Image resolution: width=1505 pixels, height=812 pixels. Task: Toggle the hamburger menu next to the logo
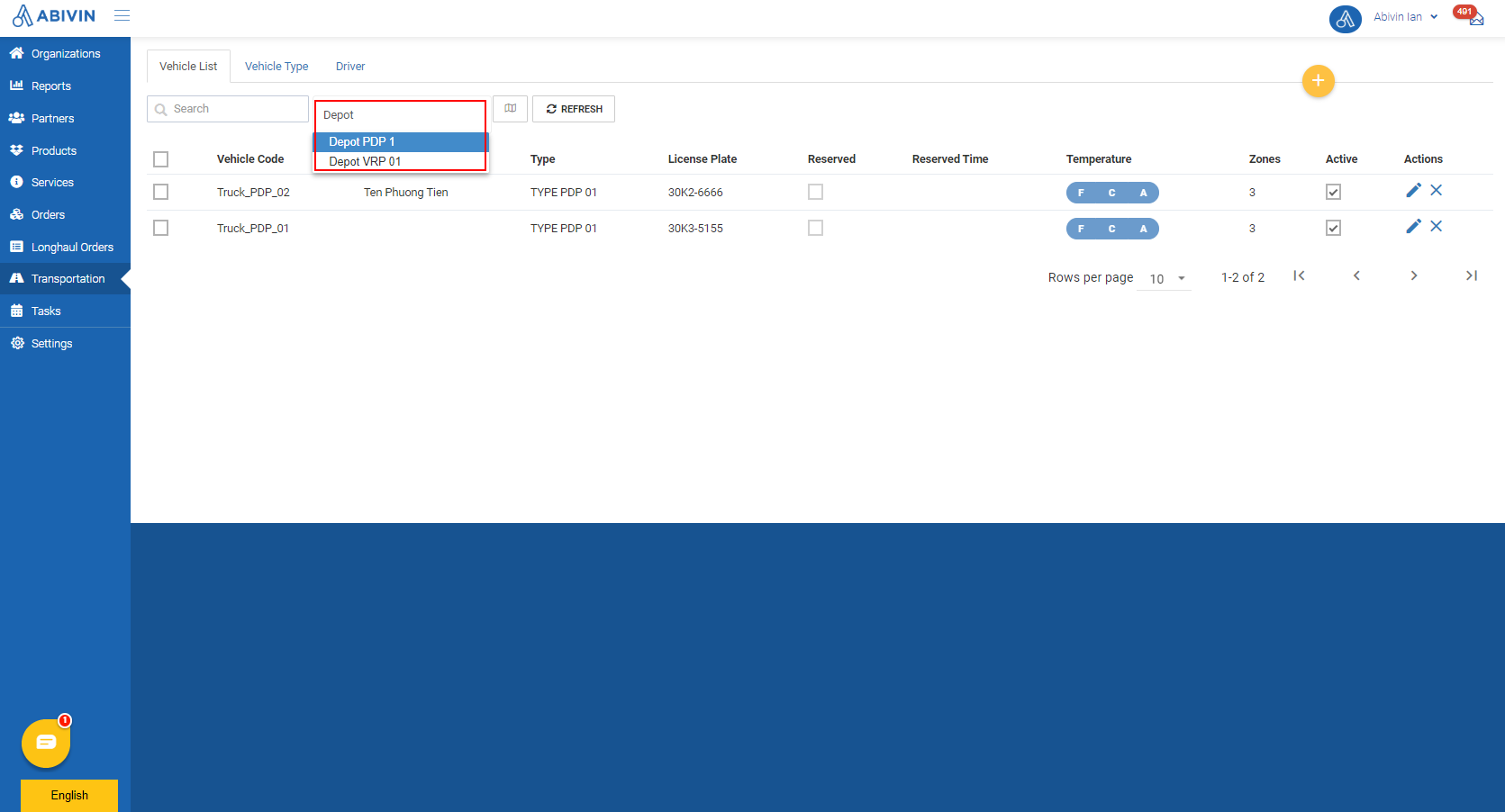pos(122,15)
